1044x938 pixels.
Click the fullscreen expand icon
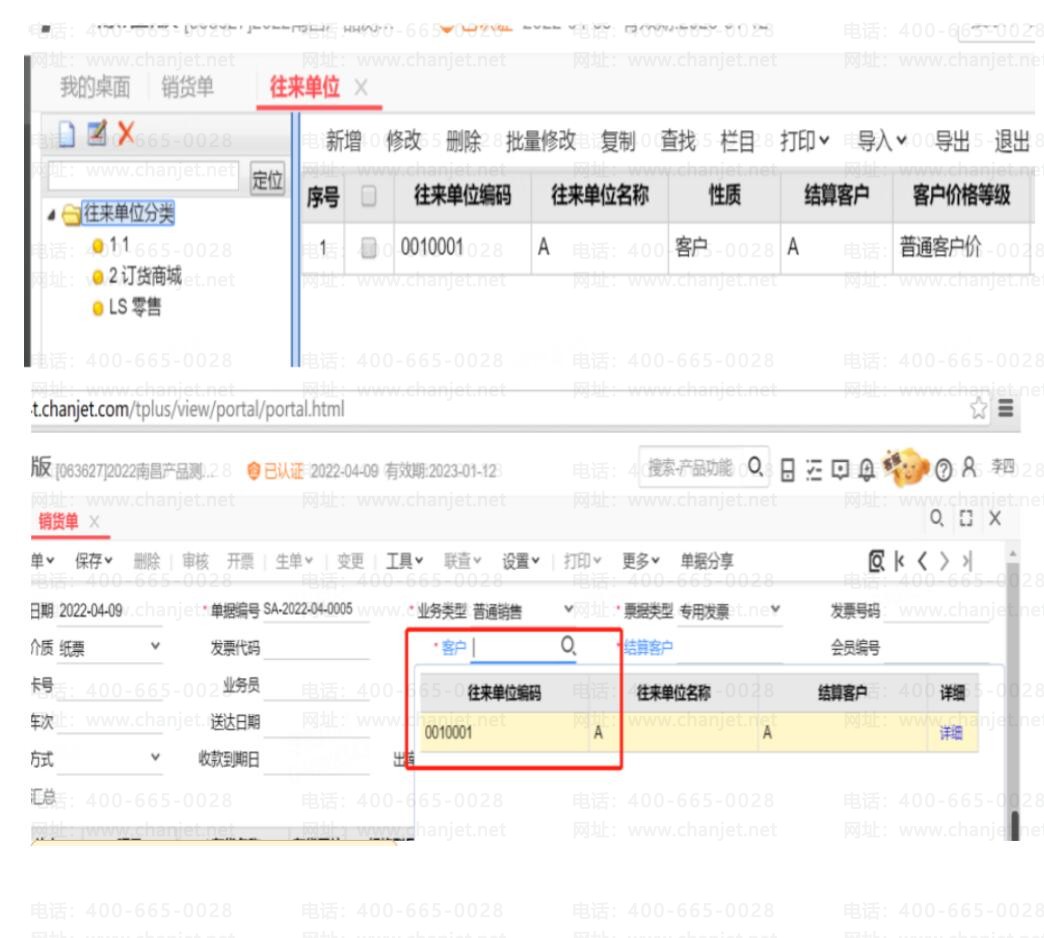pyautogui.click(x=966, y=518)
